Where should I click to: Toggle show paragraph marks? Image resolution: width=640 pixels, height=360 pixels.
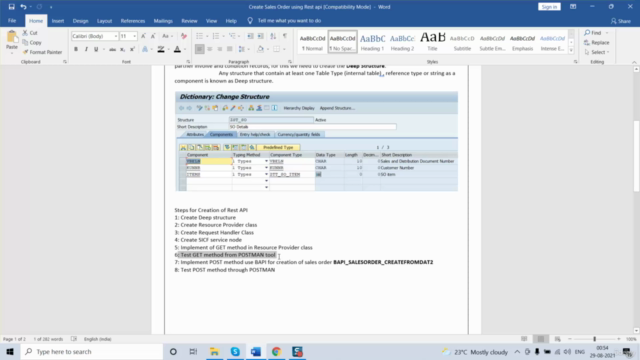tap(285, 36)
